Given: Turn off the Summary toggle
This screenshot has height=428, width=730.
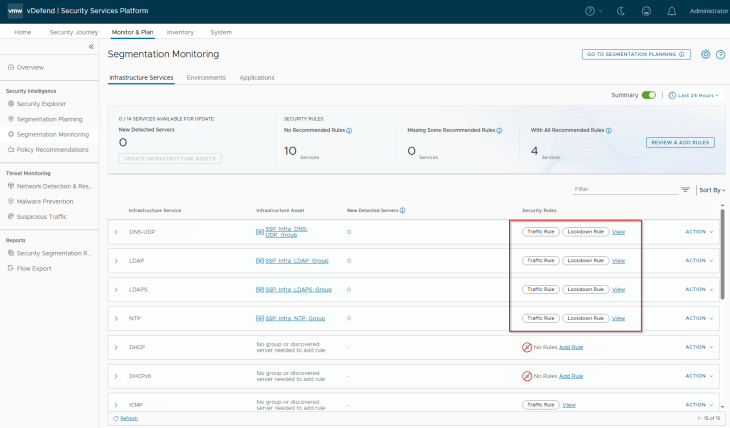Looking at the screenshot, I should (649, 95).
